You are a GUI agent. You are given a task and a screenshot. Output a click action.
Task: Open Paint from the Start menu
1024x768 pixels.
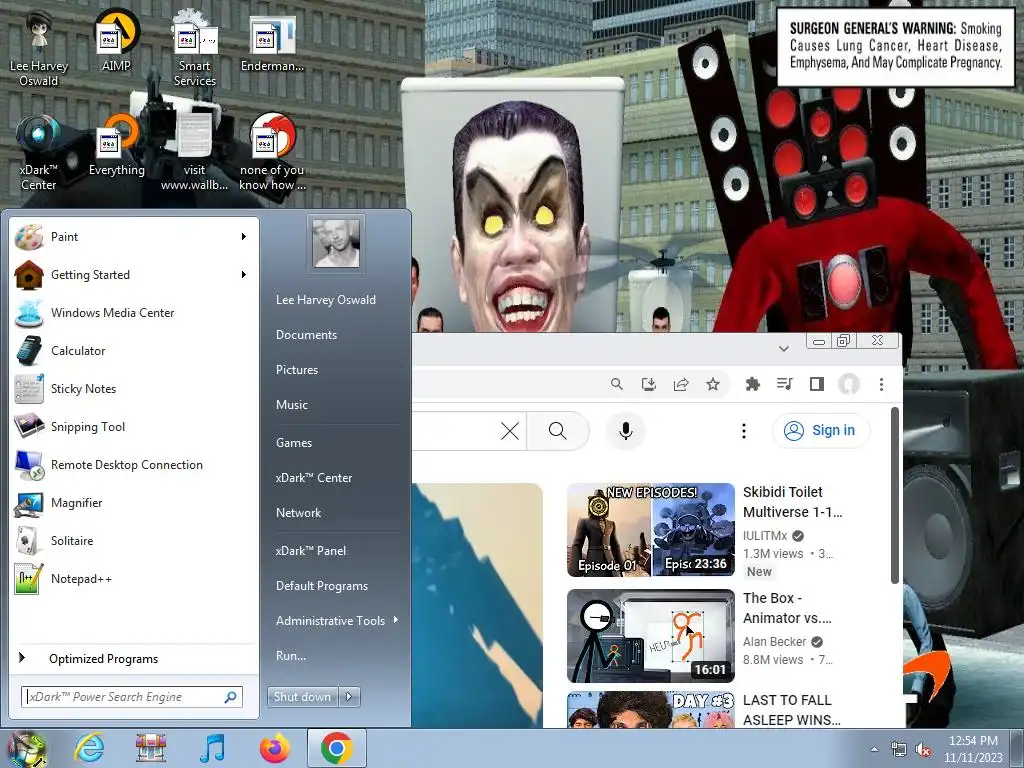pyautogui.click(x=134, y=237)
